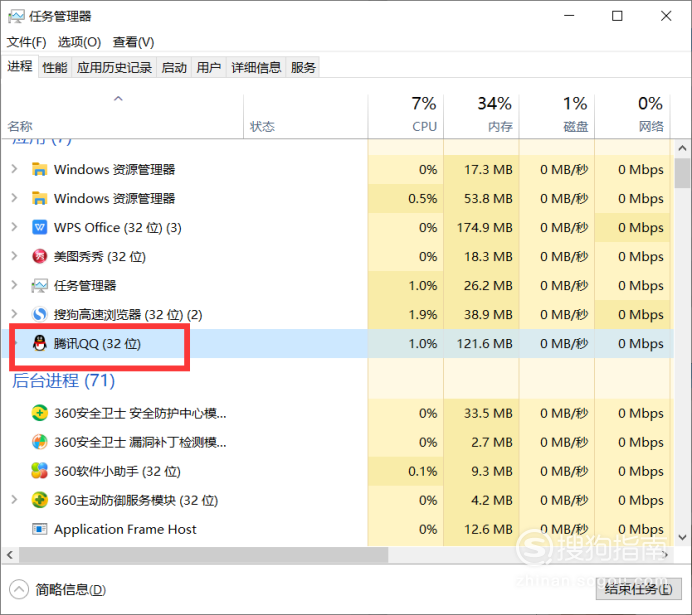Screen dimensions: 692x615
Task: Expand 360主动防御服务模块 process
Action: coord(14,500)
